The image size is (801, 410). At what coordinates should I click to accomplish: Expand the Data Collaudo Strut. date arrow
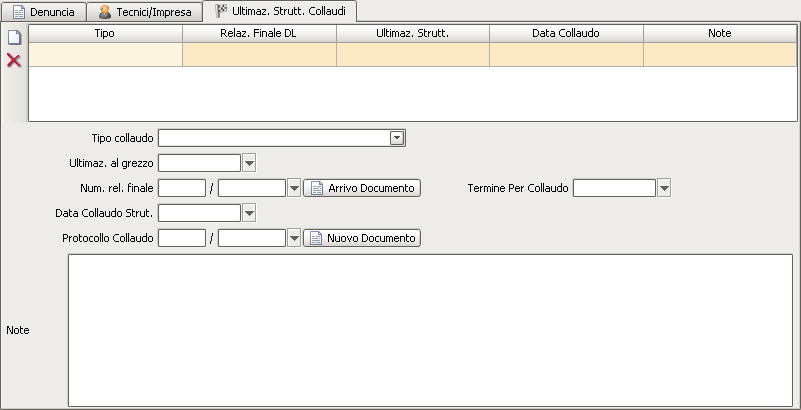point(249,213)
